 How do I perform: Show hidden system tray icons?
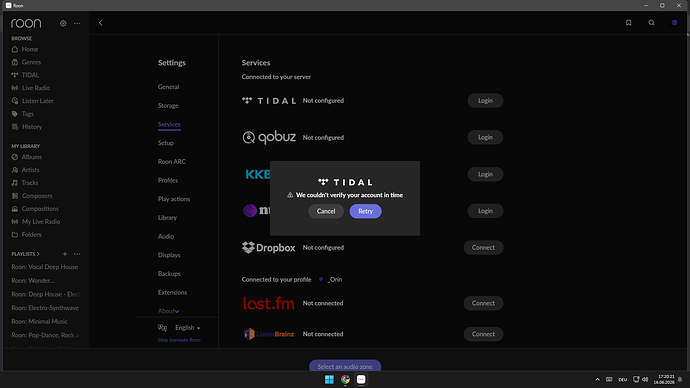(x=597, y=380)
